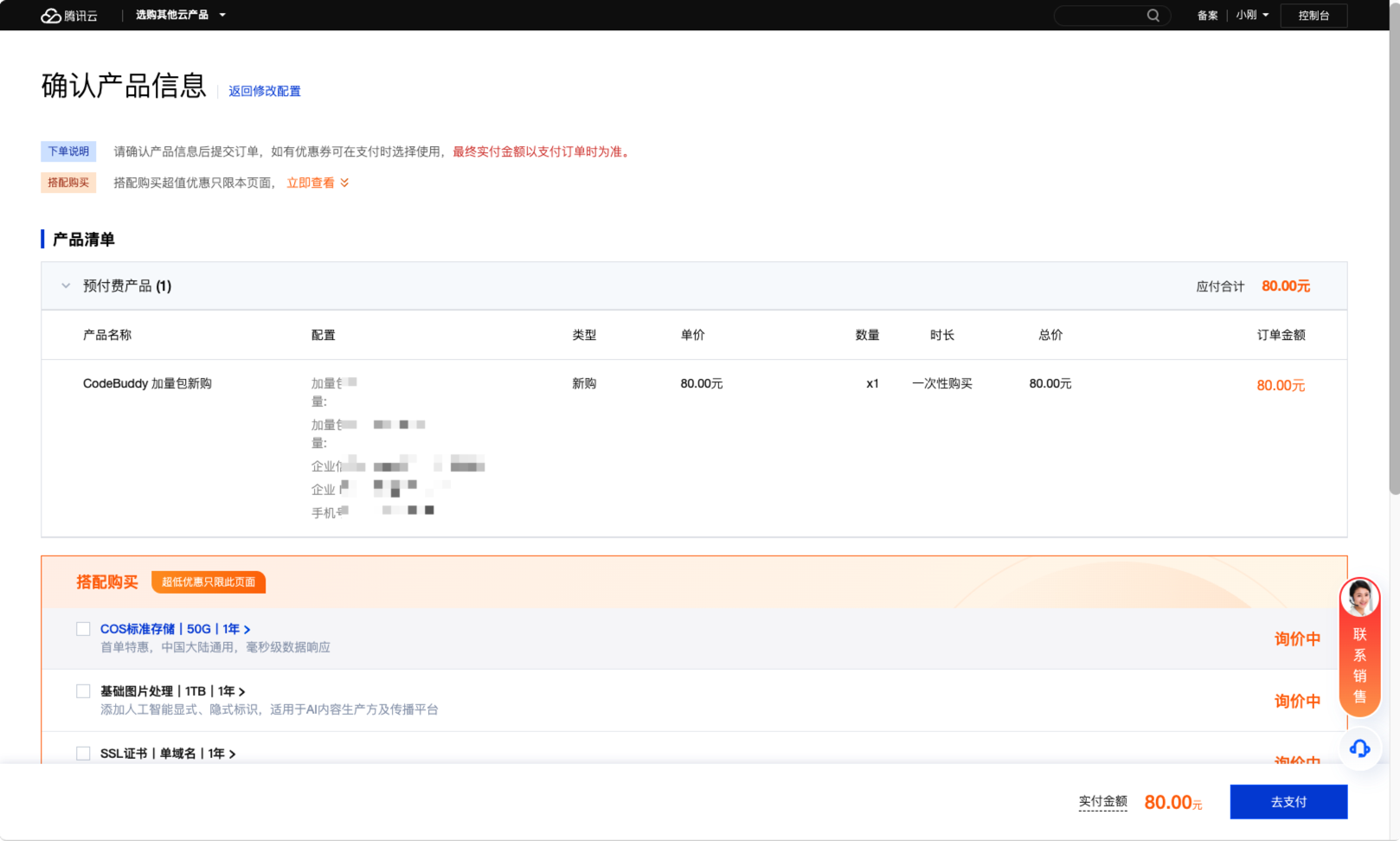Screen dimensions: 1400x841
Task: Open the search magnifier icon
Action: 1153,16
